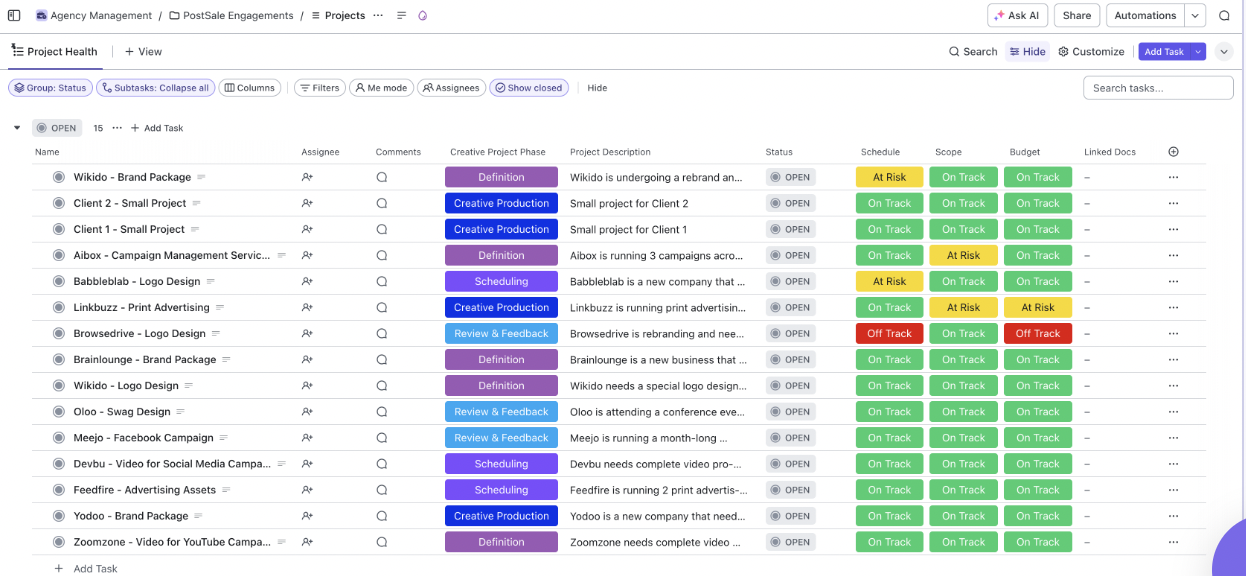
Task: Expand the Automations dropdown arrow
Action: (1195, 15)
